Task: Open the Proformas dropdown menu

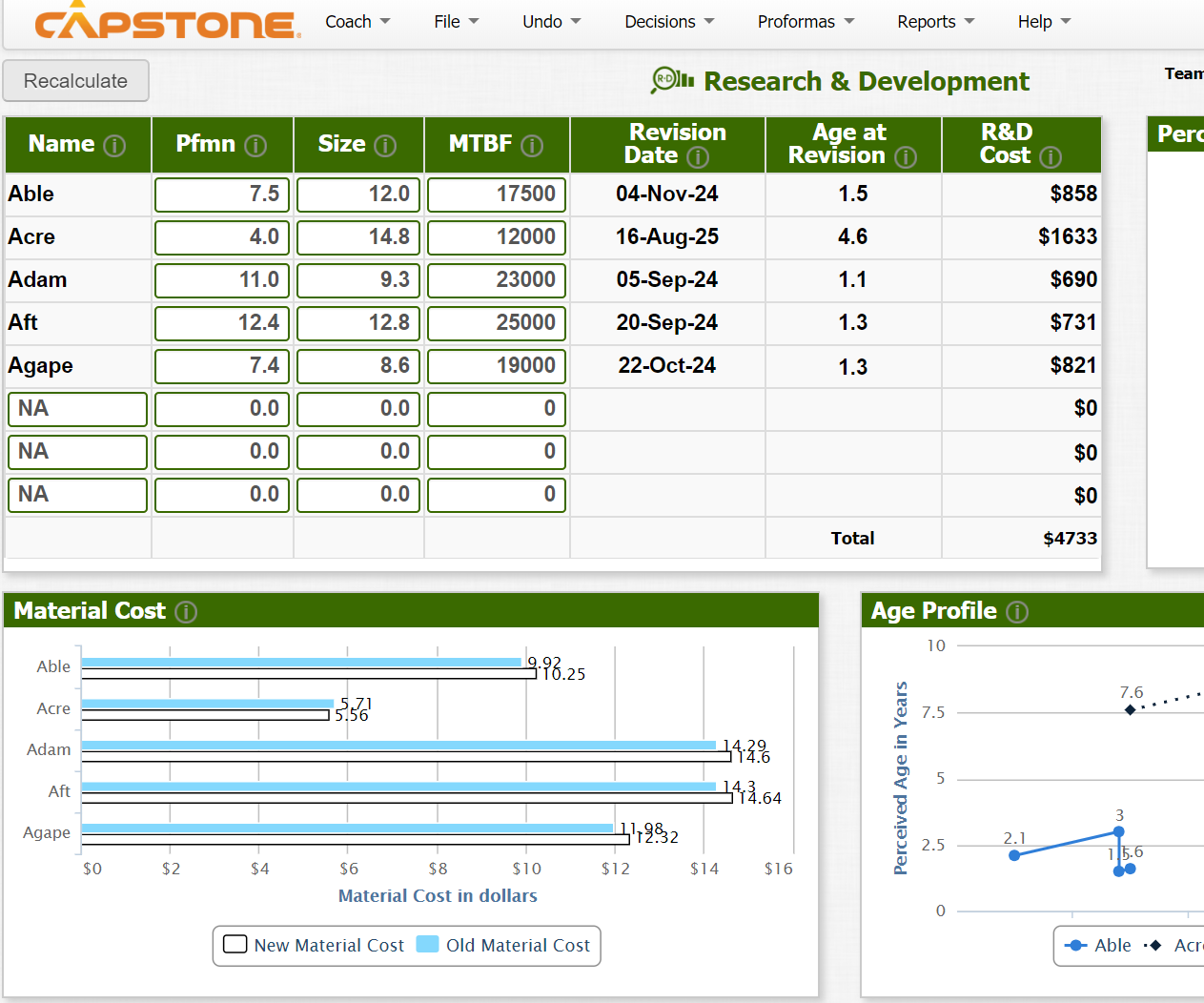Action: pos(806,22)
